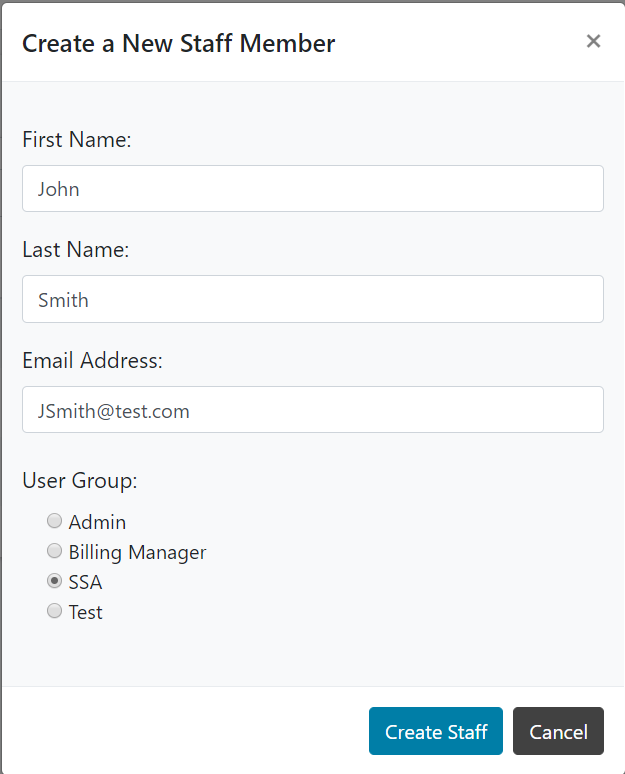Screen dimensions: 625x774
Task: Click the 'User Group:' label
Action: [x=80, y=481]
